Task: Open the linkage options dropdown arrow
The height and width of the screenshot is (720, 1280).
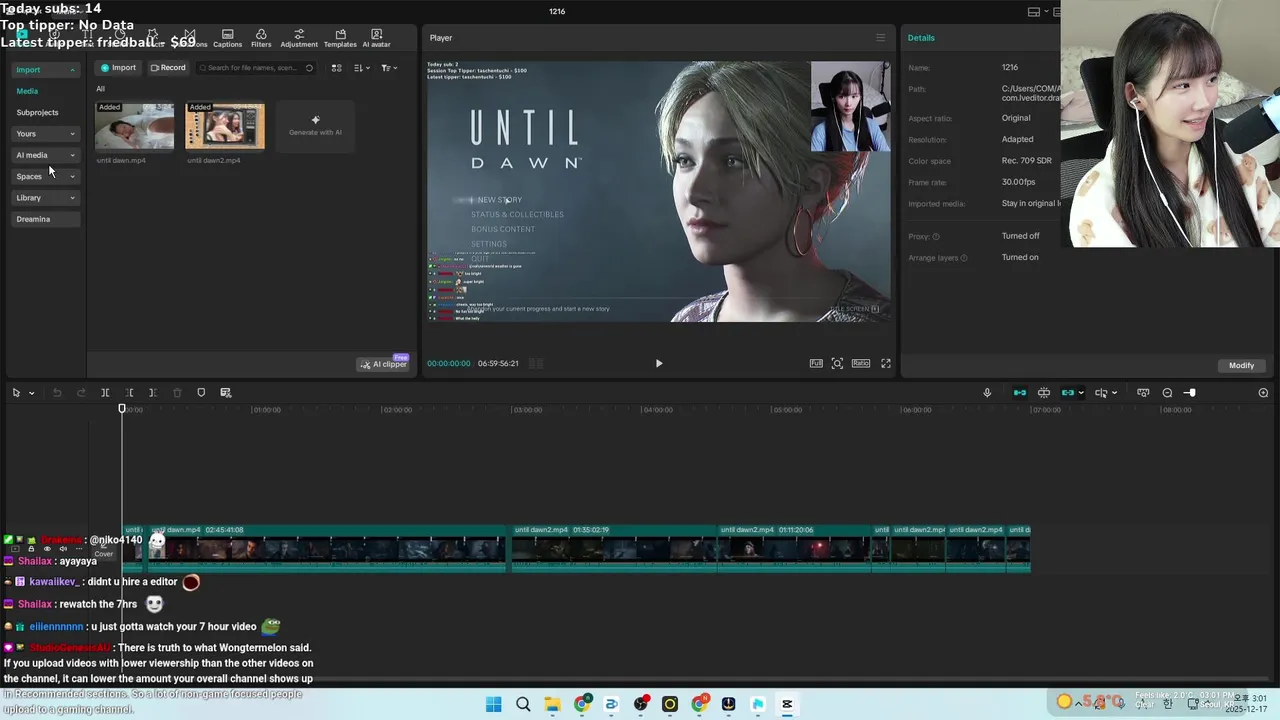Action: click(1080, 393)
